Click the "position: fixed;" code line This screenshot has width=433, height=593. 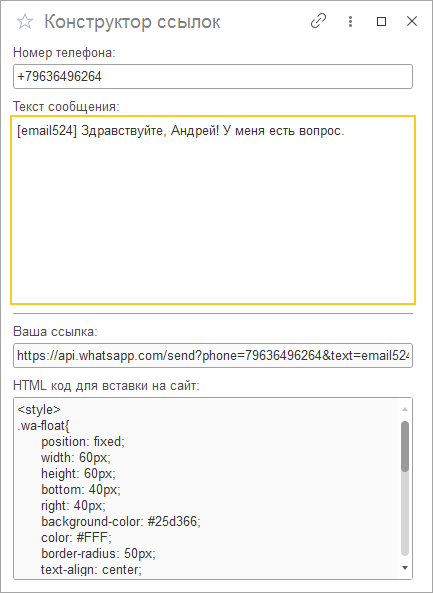83,442
